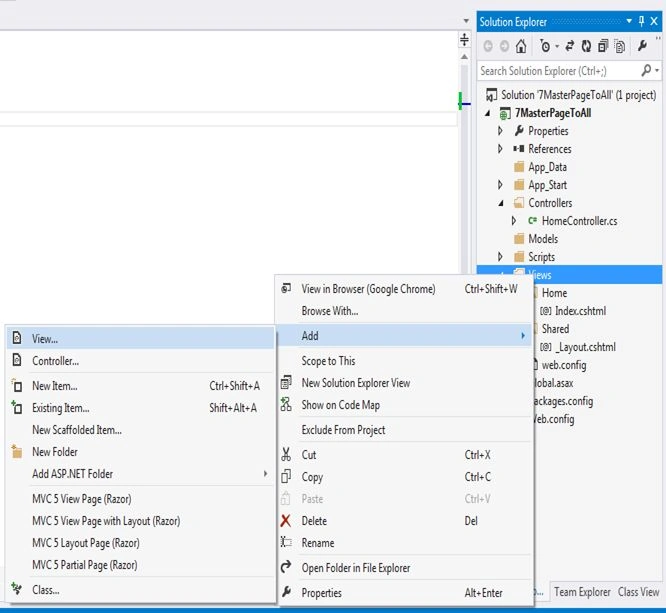Open the search options dropdown arrow

(657, 71)
